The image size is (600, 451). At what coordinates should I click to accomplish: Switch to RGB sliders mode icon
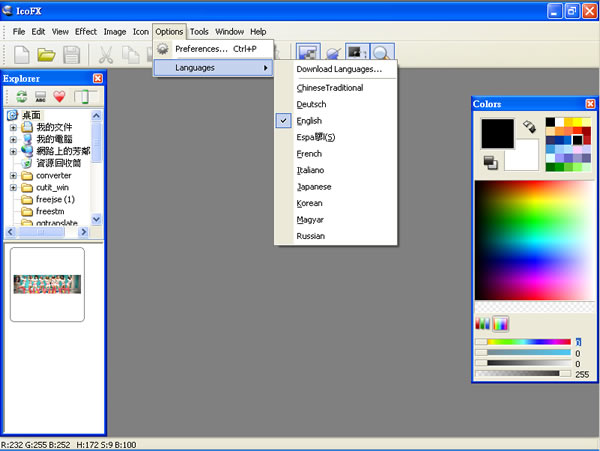[482, 324]
